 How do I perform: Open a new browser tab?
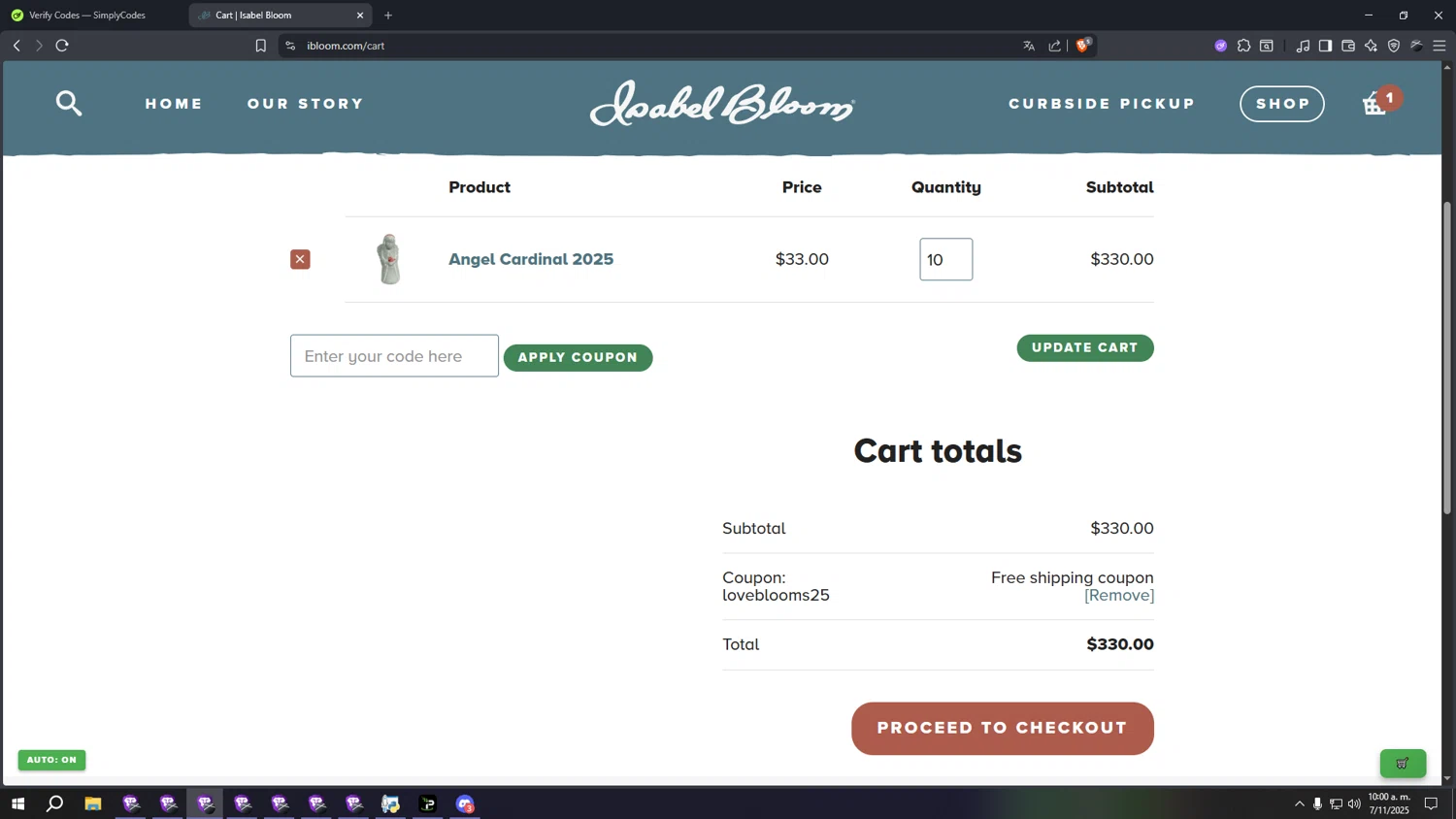coord(388,16)
